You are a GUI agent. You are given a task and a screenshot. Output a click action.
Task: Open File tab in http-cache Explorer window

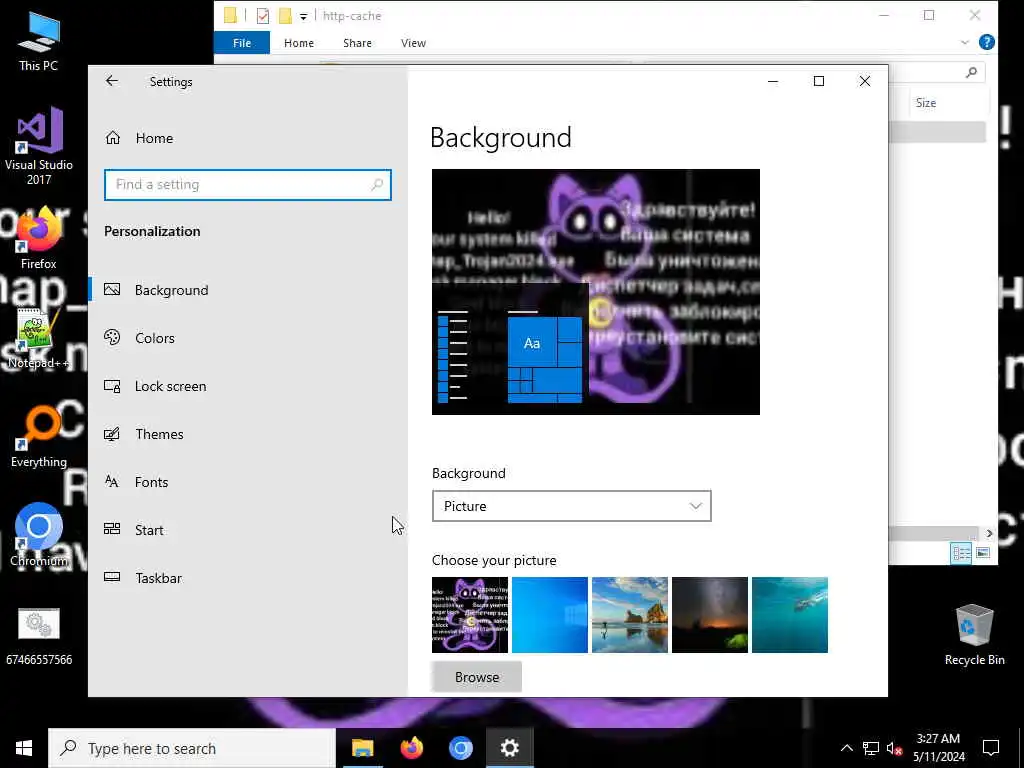tap(242, 43)
